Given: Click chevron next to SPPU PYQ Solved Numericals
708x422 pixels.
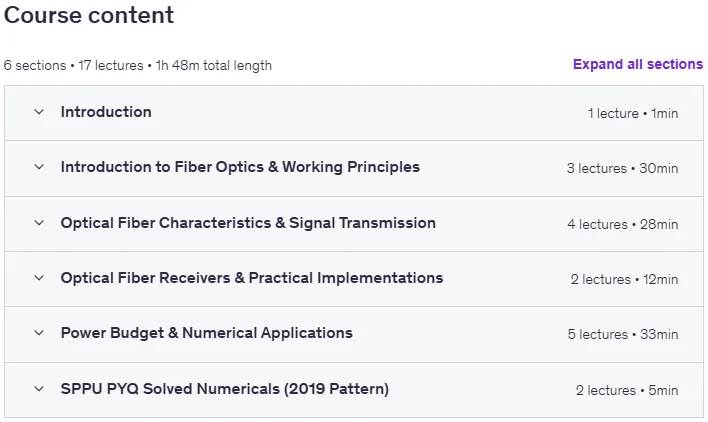Looking at the screenshot, I should 39,389.
